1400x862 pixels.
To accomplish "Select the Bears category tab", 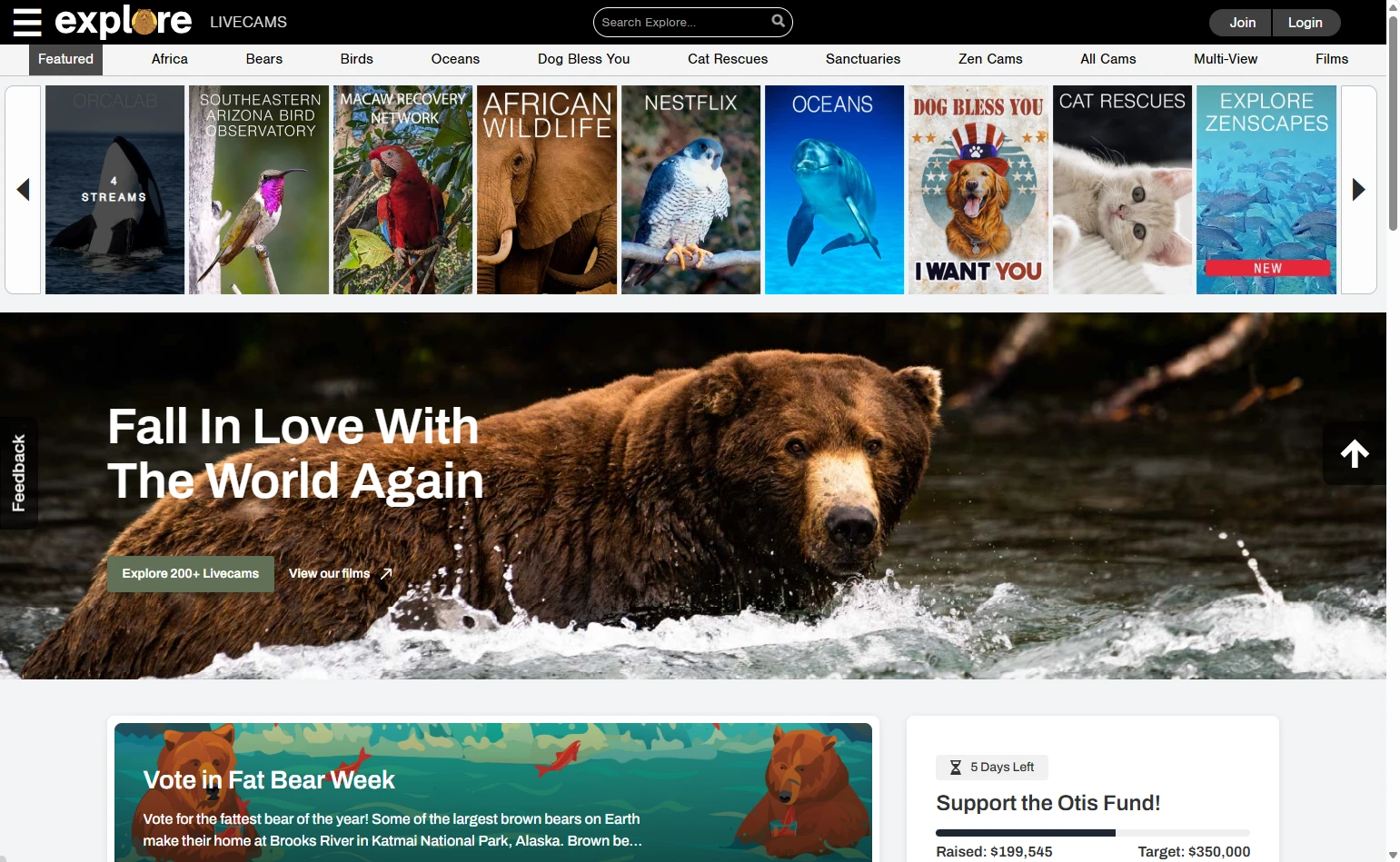I will (263, 59).
